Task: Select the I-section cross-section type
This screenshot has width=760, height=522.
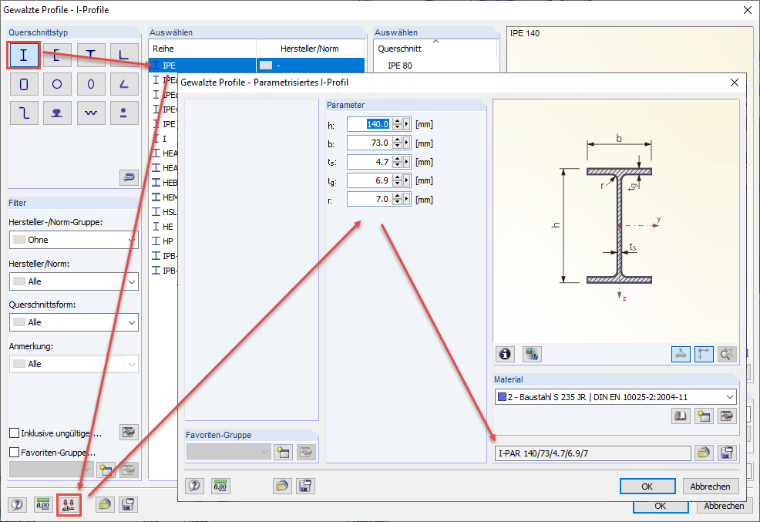Action: click(x=24, y=55)
